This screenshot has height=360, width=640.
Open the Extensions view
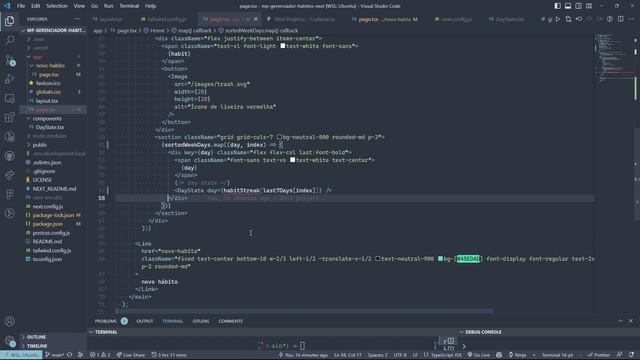tap(9, 118)
